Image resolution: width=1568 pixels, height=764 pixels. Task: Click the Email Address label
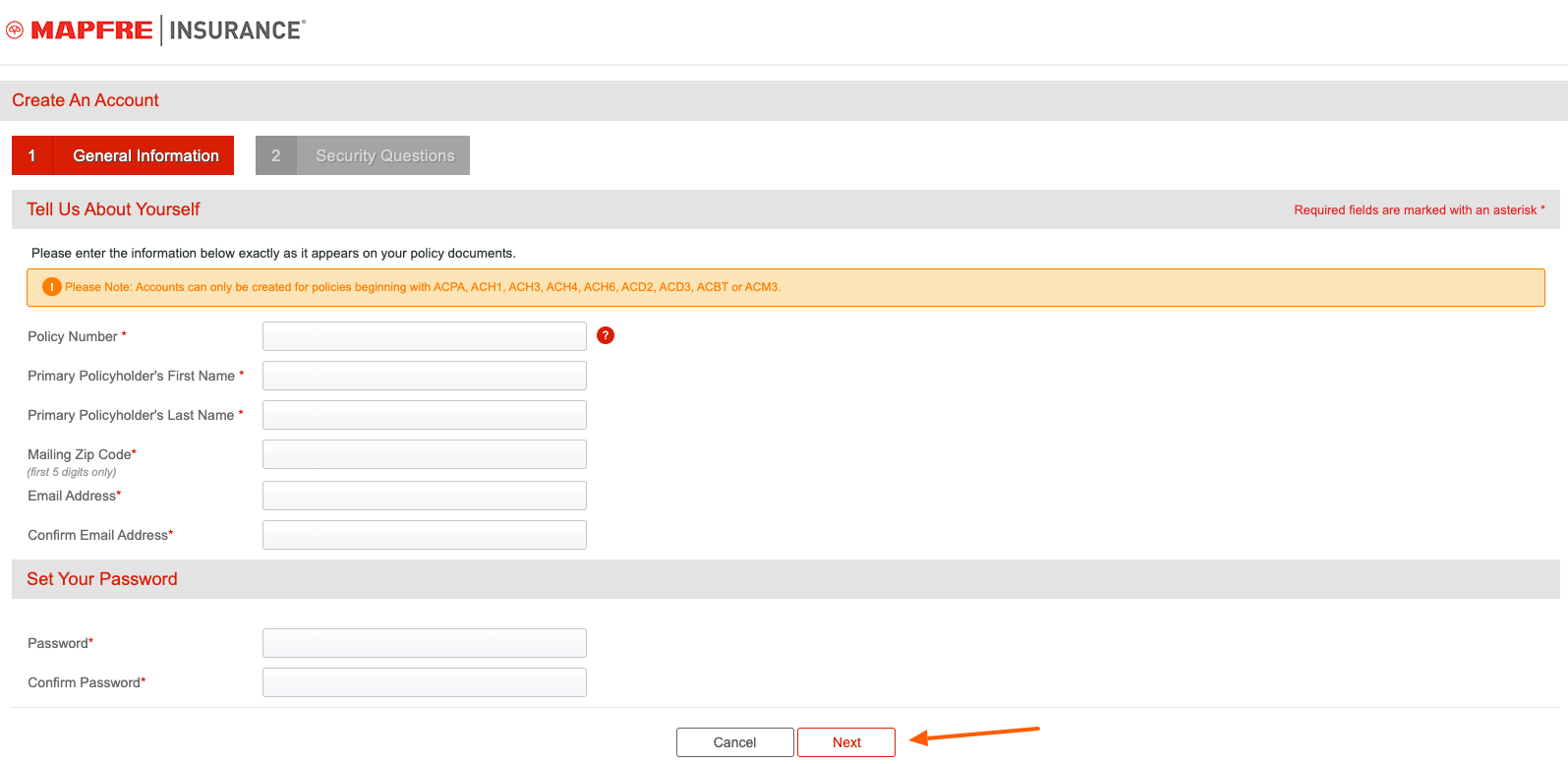(x=75, y=496)
